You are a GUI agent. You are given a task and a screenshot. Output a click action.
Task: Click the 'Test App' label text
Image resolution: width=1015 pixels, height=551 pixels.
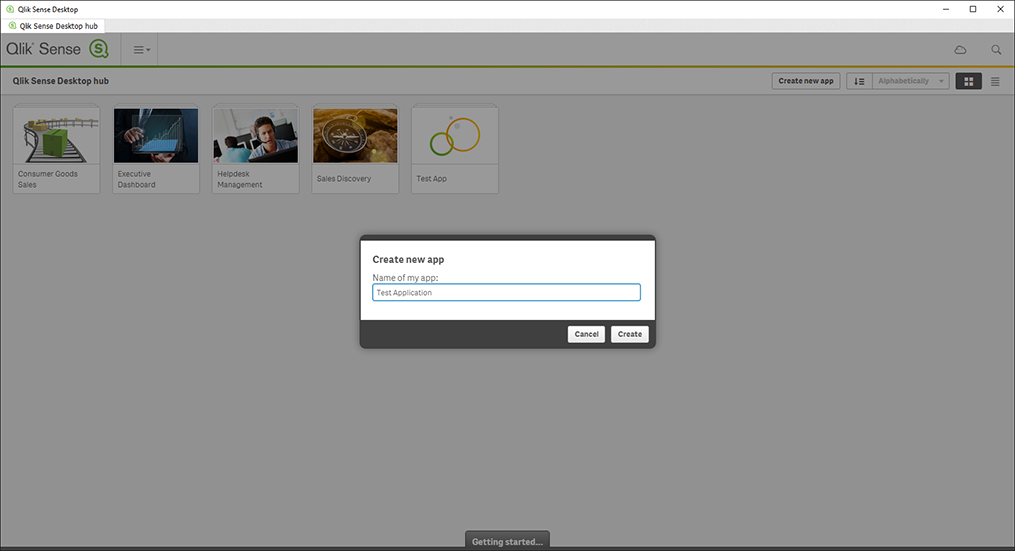coord(431,179)
